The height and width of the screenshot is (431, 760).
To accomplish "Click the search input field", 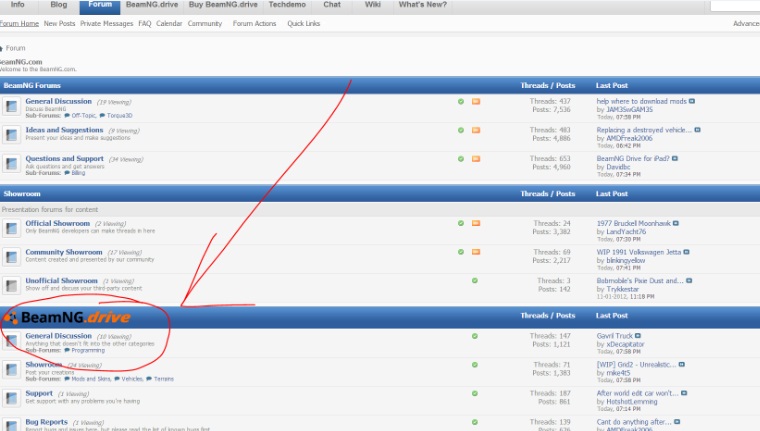I will click(x=735, y=5).
